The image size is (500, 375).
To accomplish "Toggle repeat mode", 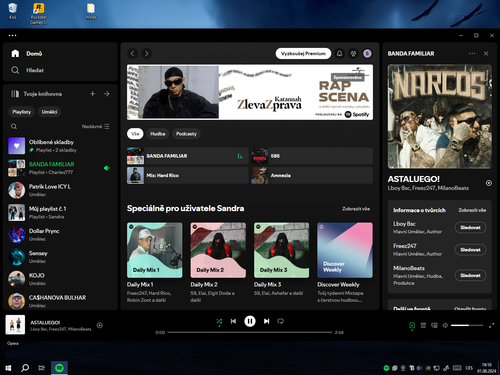I will (x=281, y=321).
